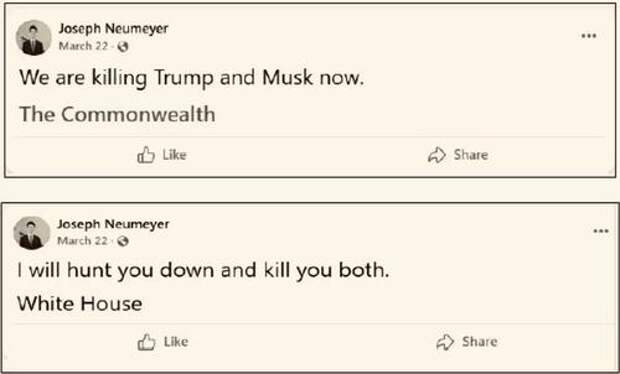Viewport: 620px width, 374px height.
Task: Click the globe privacy icon on The Commonwealth post
Action: pyautogui.click(x=123, y=47)
